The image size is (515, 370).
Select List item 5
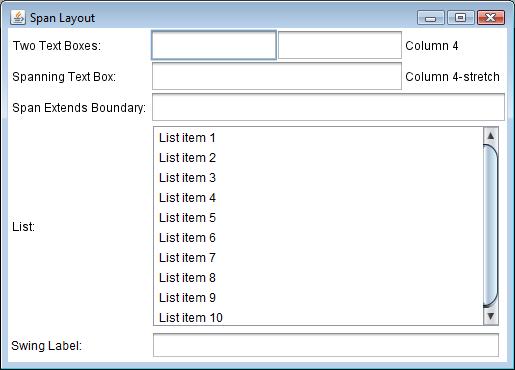pyautogui.click(x=318, y=218)
